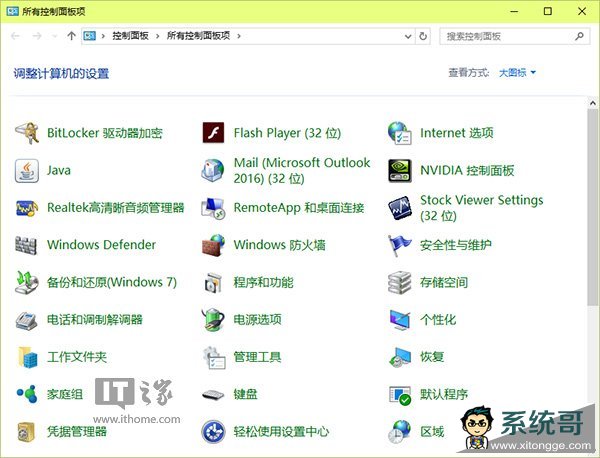600x458 pixels.
Task: Open the phone and modem icon
Action: (26, 320)
